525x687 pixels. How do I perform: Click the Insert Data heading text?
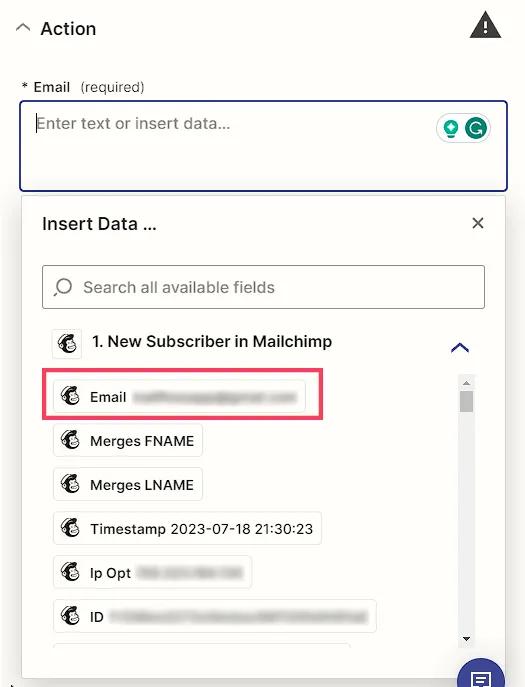(x=99, y=224)
